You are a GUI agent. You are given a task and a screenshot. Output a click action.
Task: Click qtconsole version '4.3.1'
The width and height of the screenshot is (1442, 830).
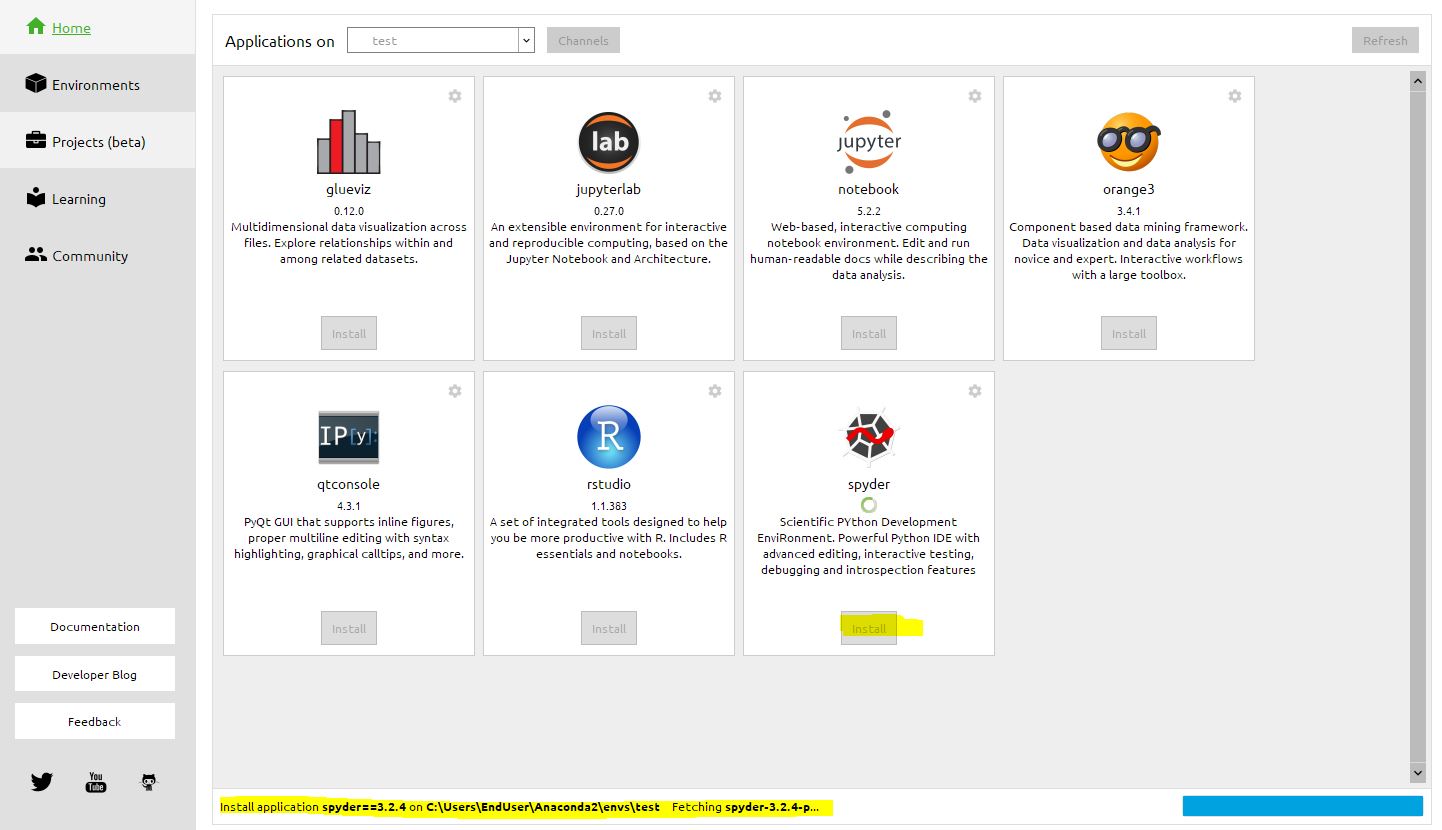[x=349, y=506]
